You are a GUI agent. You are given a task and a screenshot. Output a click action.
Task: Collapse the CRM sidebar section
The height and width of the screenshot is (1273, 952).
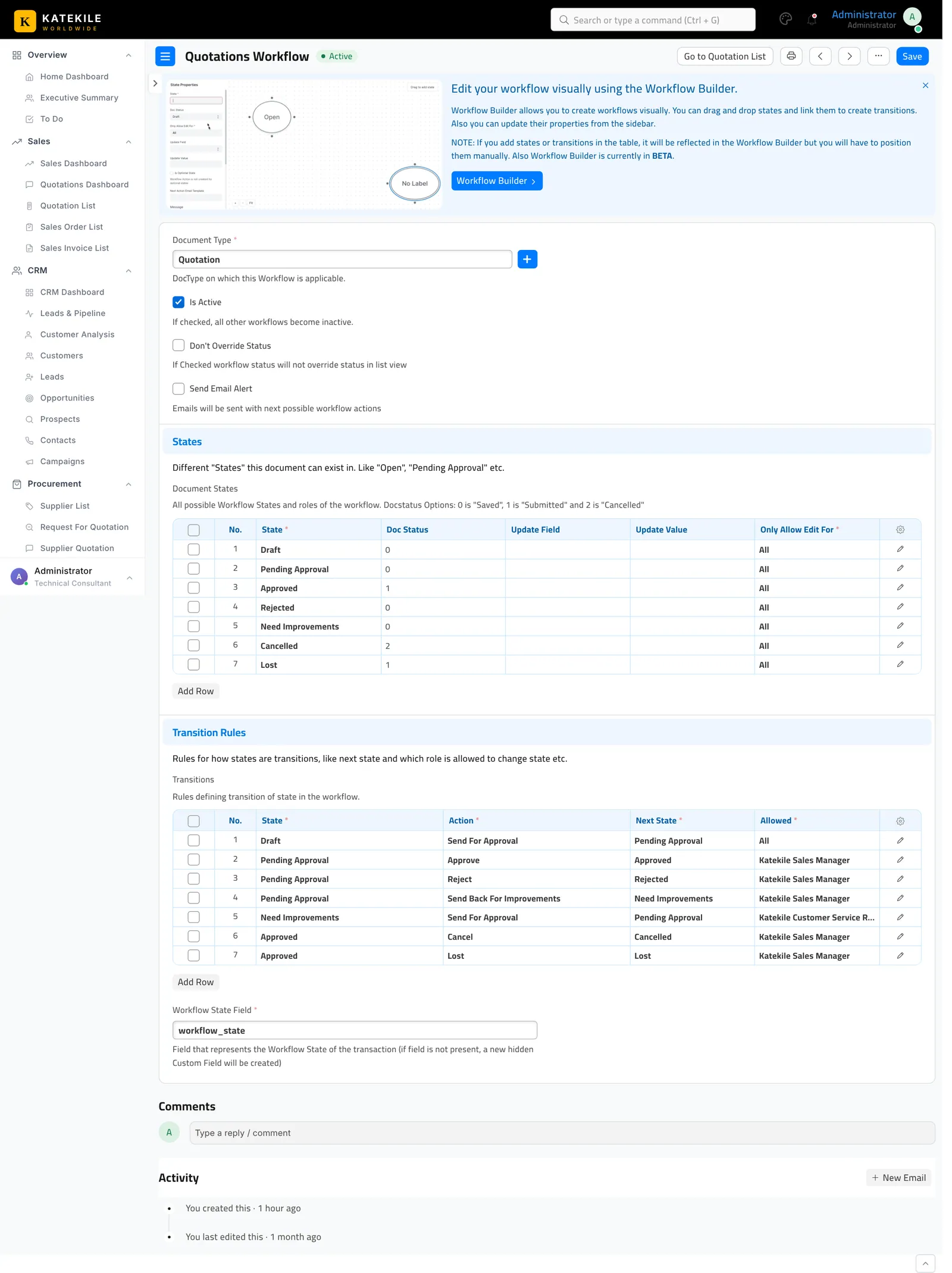129,271
